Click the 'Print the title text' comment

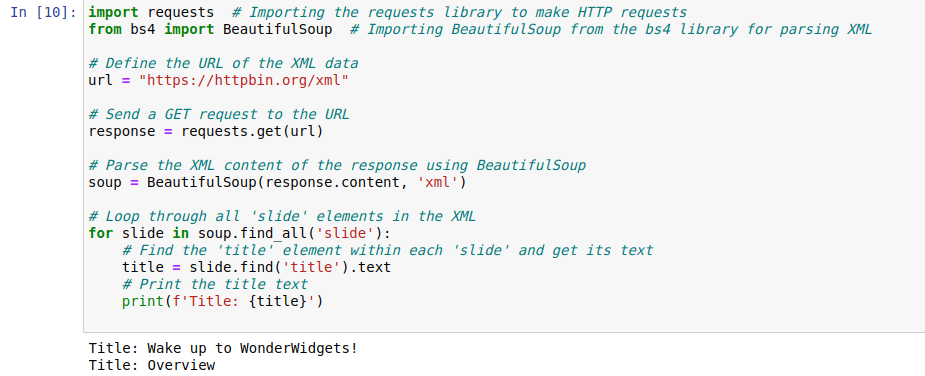(x=215, y=285)
